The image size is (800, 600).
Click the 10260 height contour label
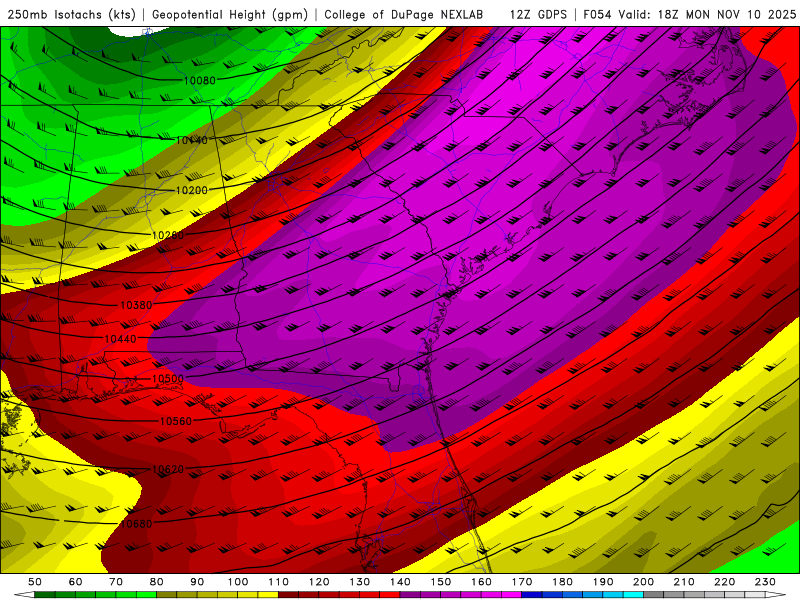click(x=168, y=235)
